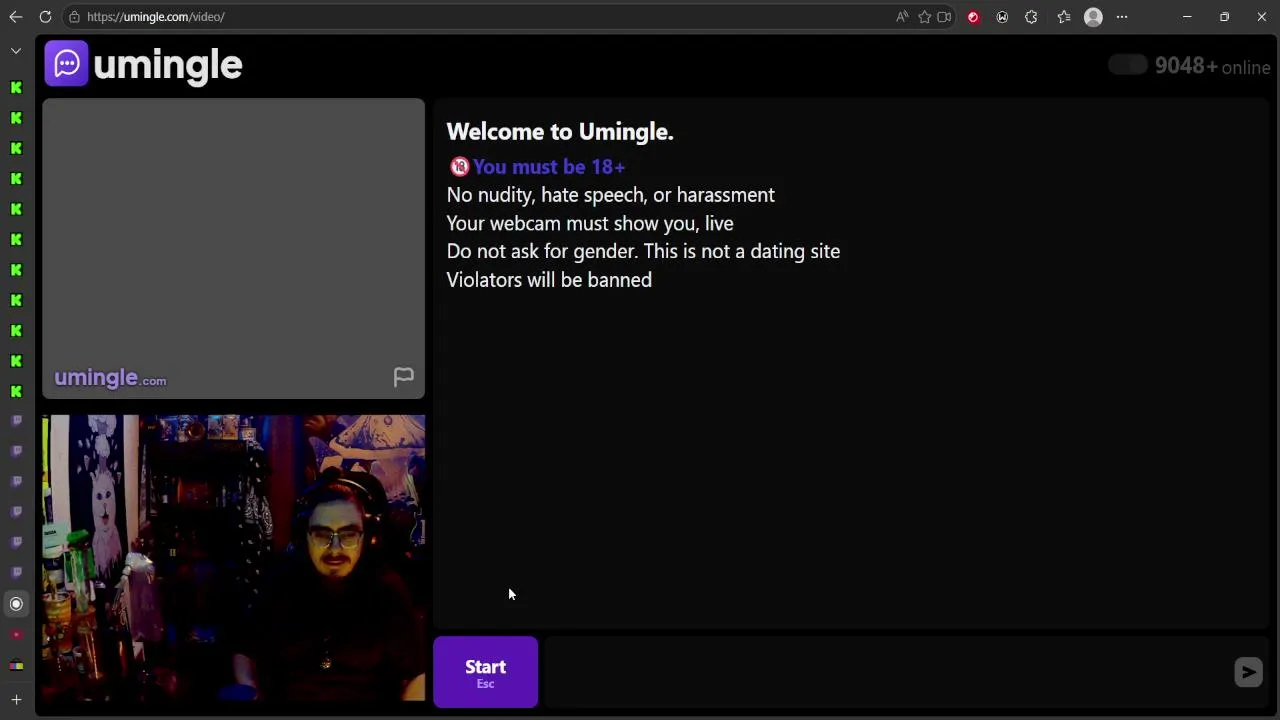Viewport: 1280px width, 720px height.
Task: Click the camera permission icon in address bar
Action: 944,17
